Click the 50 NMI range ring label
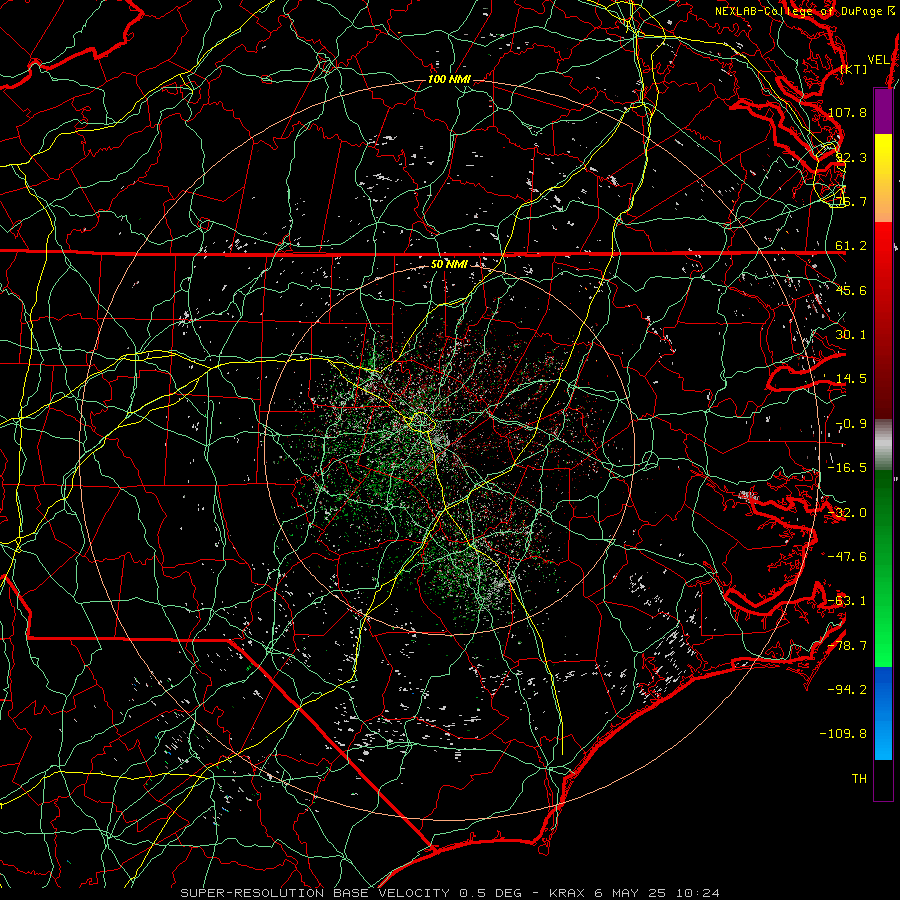This screenshot has height=900, width=900. coord(449,264)
